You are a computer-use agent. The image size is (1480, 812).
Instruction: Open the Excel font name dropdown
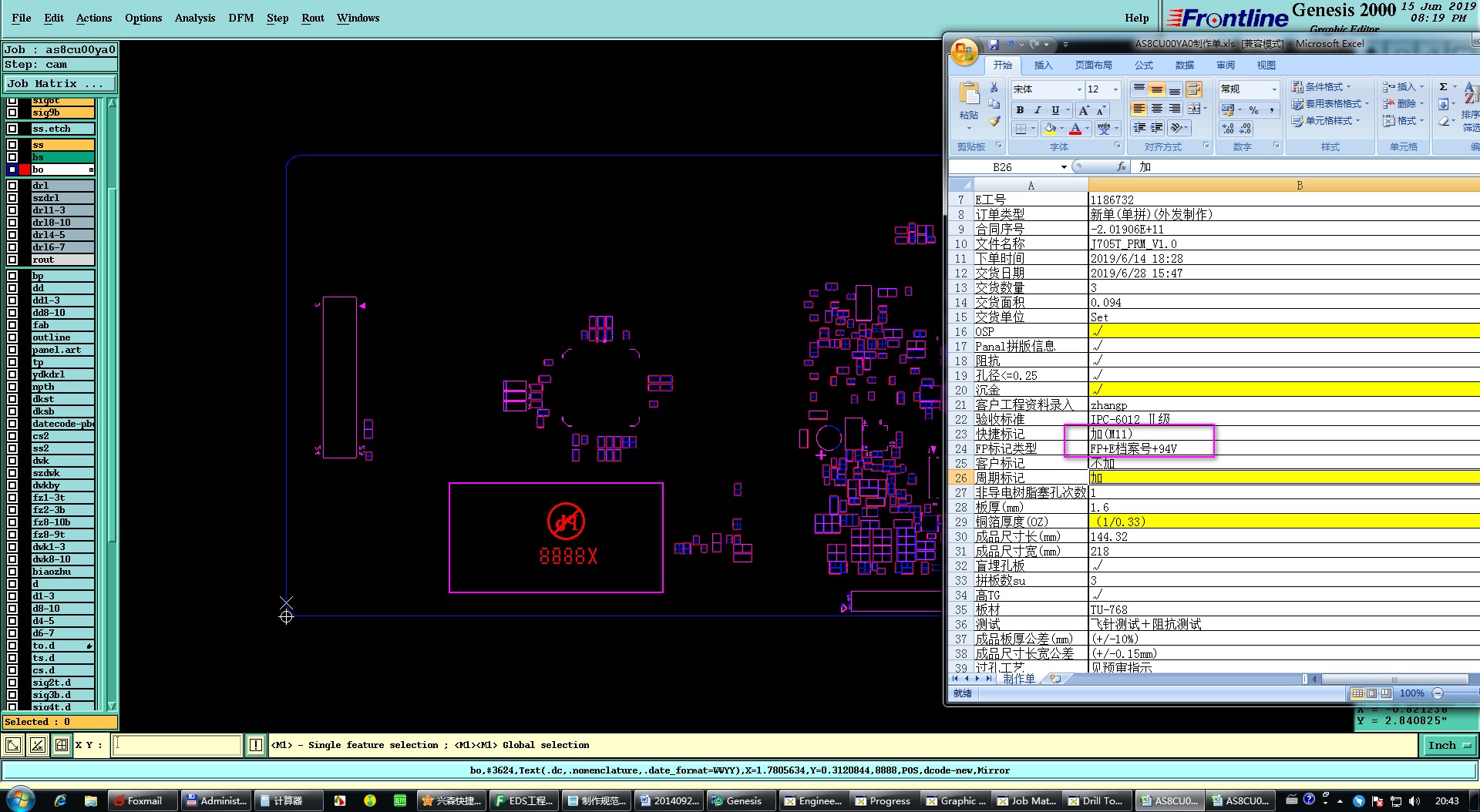pyautogui.click(x=1079, y=89)
